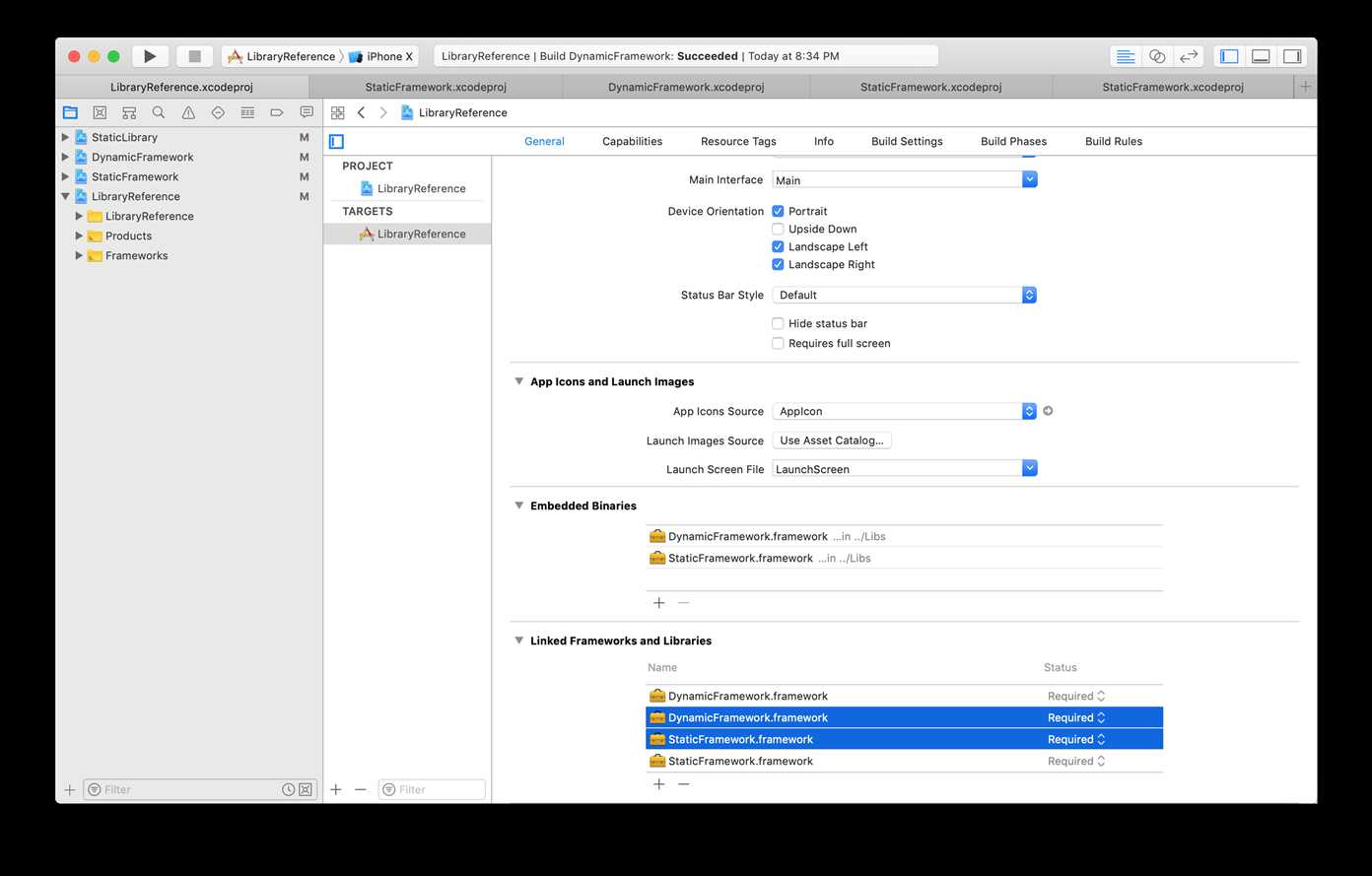Open the Status Bar Style dropdown
1372x876 pixels.
pyautogui.click(x=904, y=295)
